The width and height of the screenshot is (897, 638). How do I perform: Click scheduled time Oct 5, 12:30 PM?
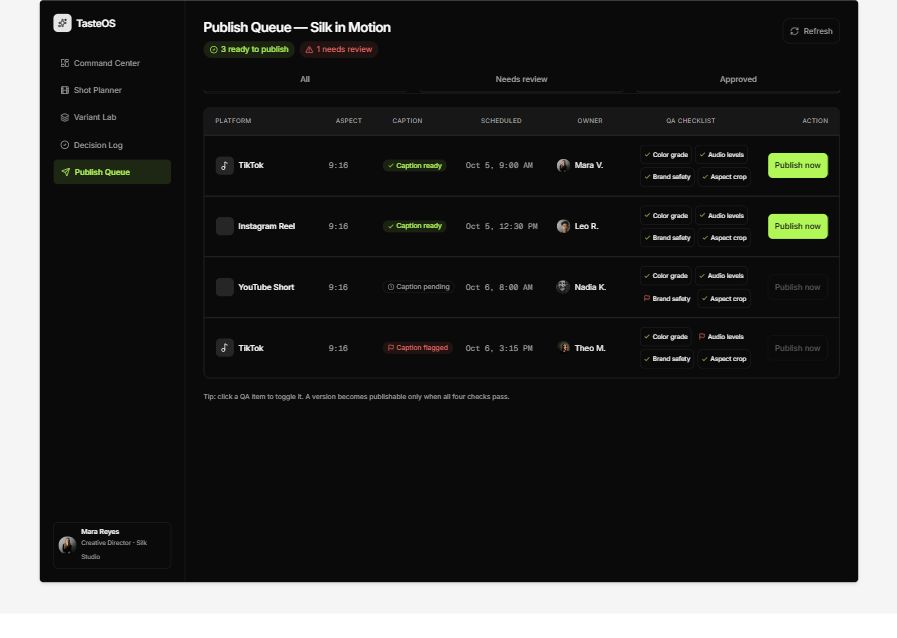click(x=501, y=226)
